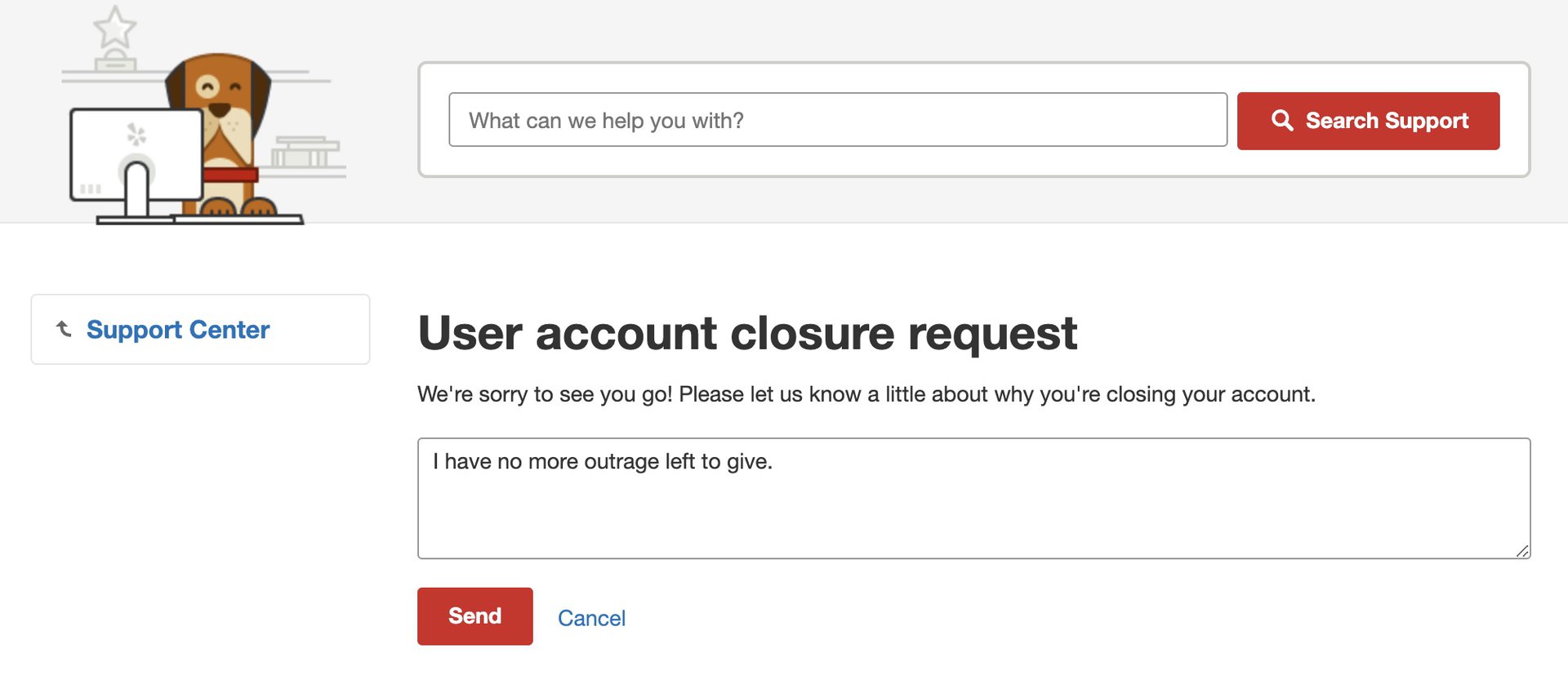The image size is (1568, 675).
Task: Click the textarea resize handle corner
Action: pos(1522,552)
